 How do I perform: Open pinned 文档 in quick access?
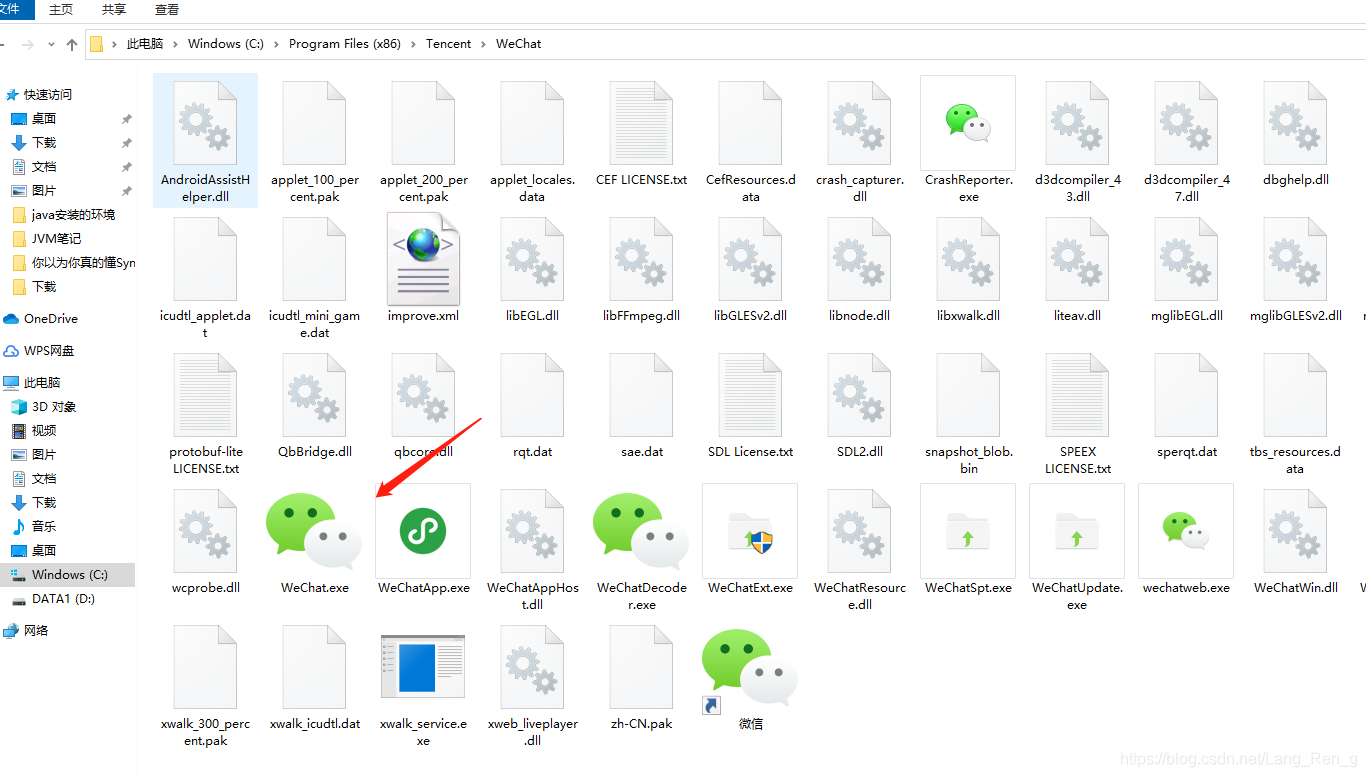tap(43, 167)
